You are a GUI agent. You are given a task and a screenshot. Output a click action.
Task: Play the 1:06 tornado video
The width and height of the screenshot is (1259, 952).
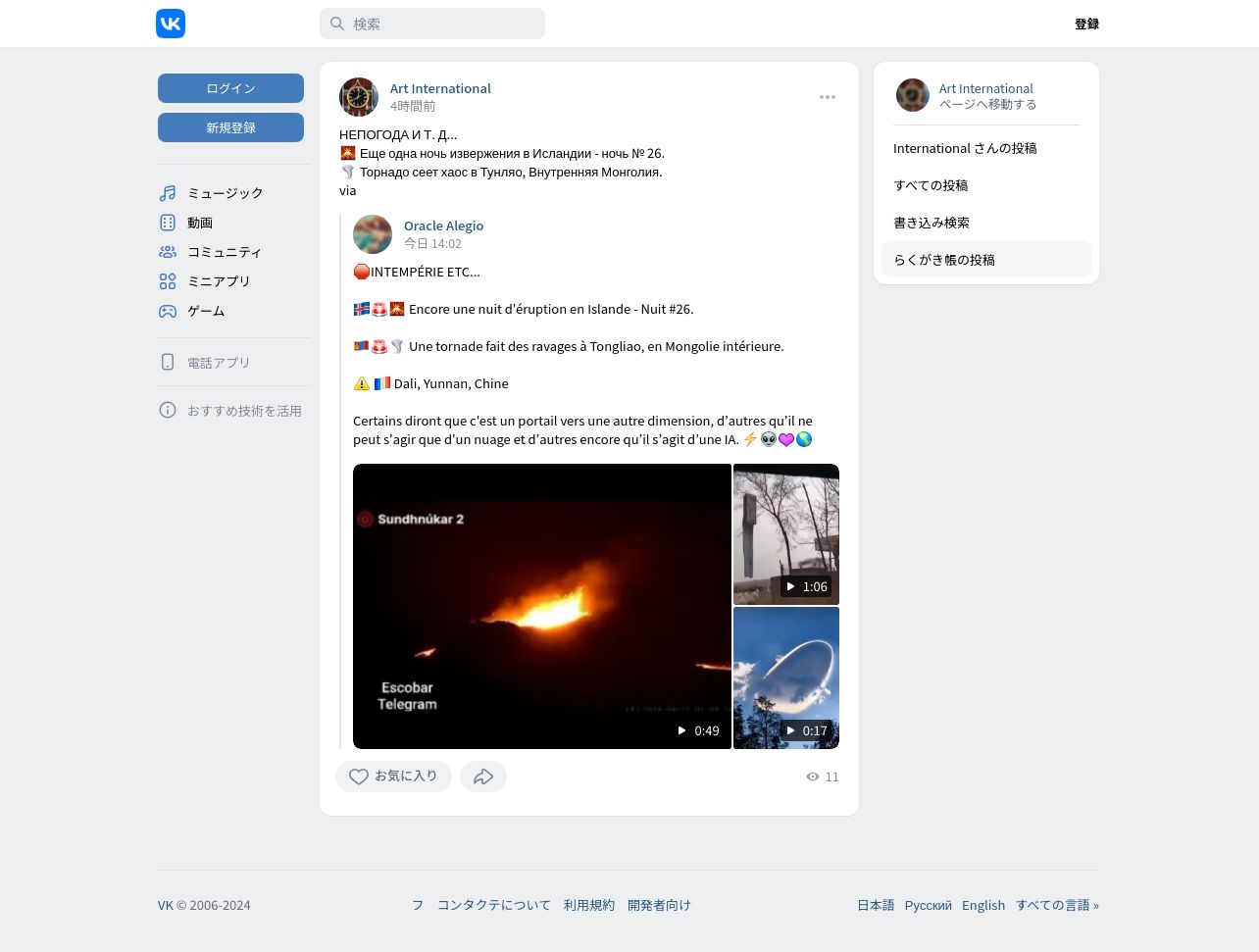[x=786, y=534]
